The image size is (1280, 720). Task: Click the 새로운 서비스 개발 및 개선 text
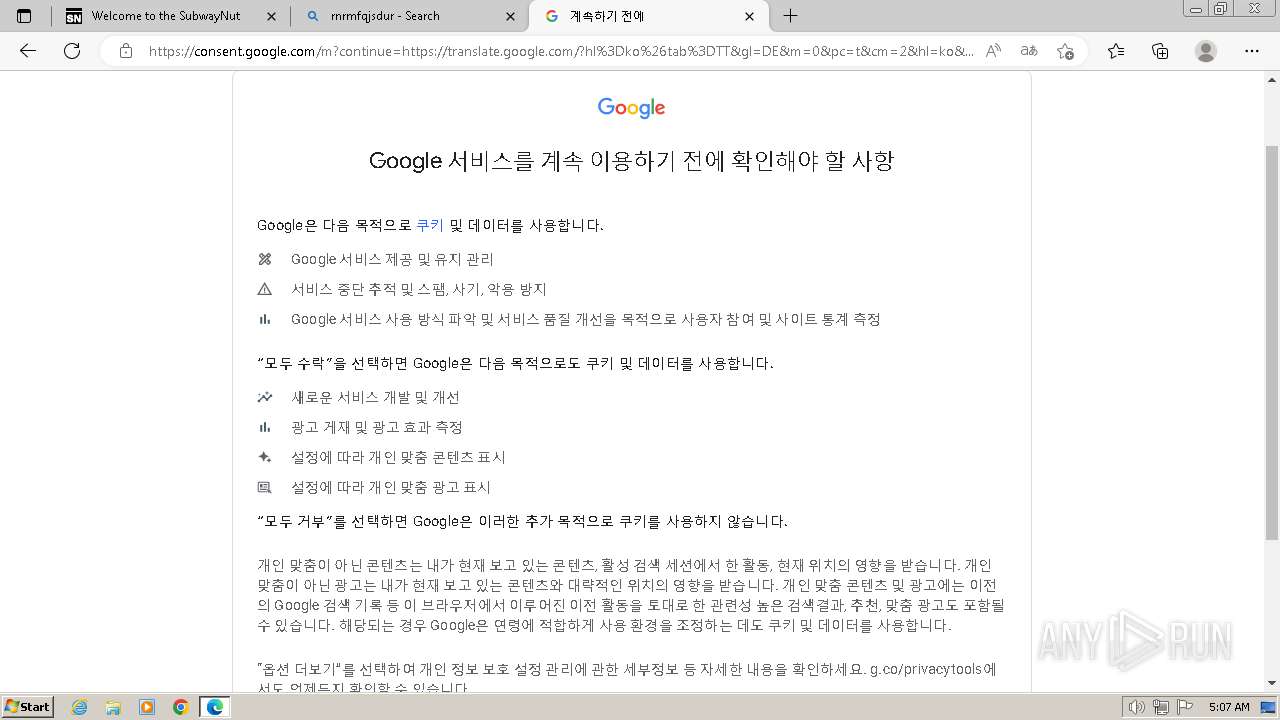(375, 397)
